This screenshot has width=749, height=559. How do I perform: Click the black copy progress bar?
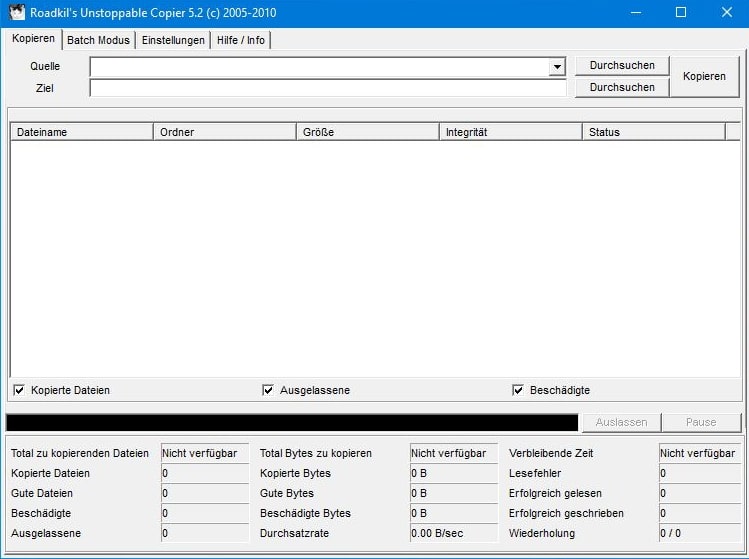coord(292,423)
